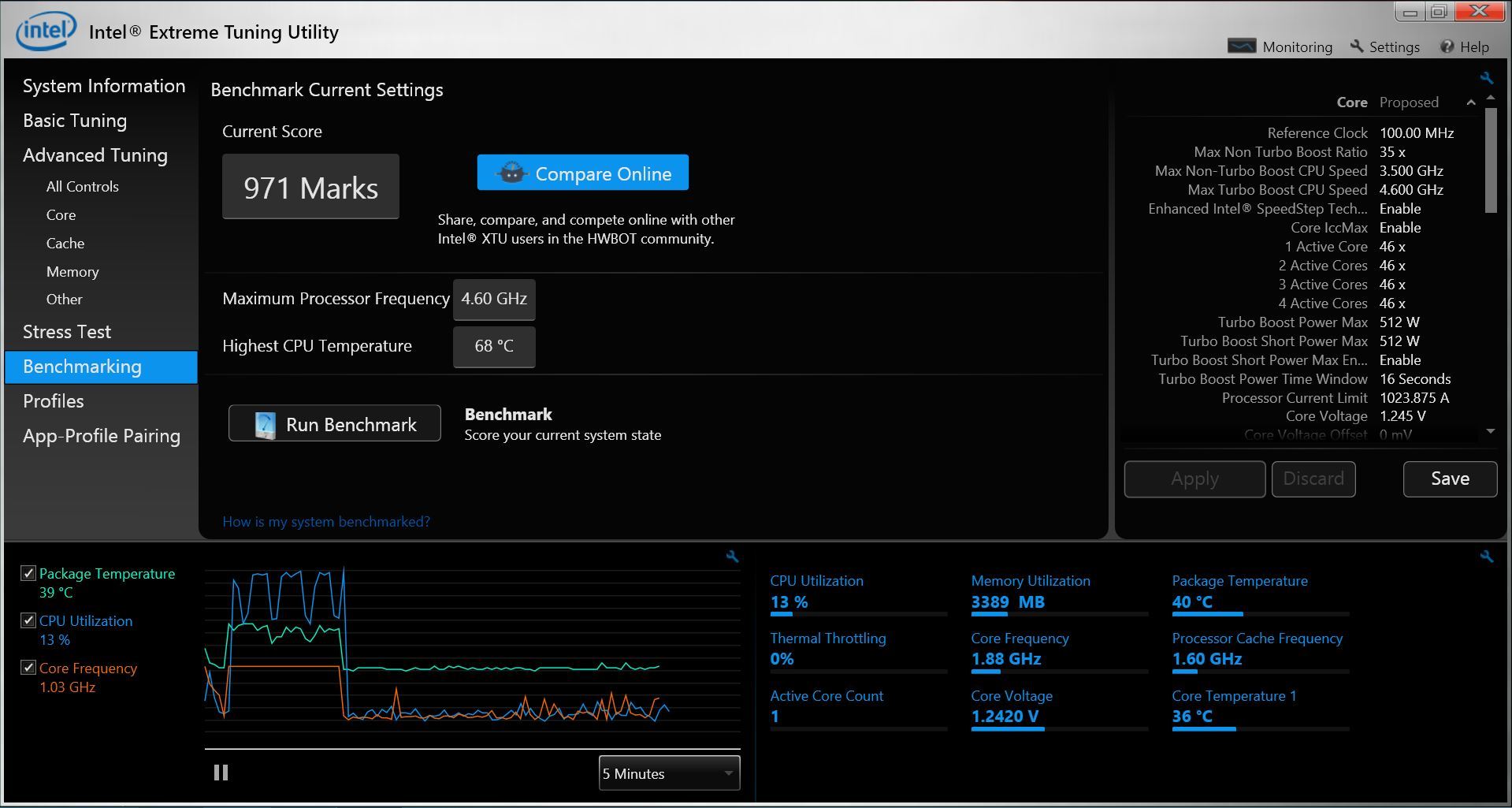
Task: Click the HWBOT robot icon on Compare Online
Action: (x=511, y=173)
